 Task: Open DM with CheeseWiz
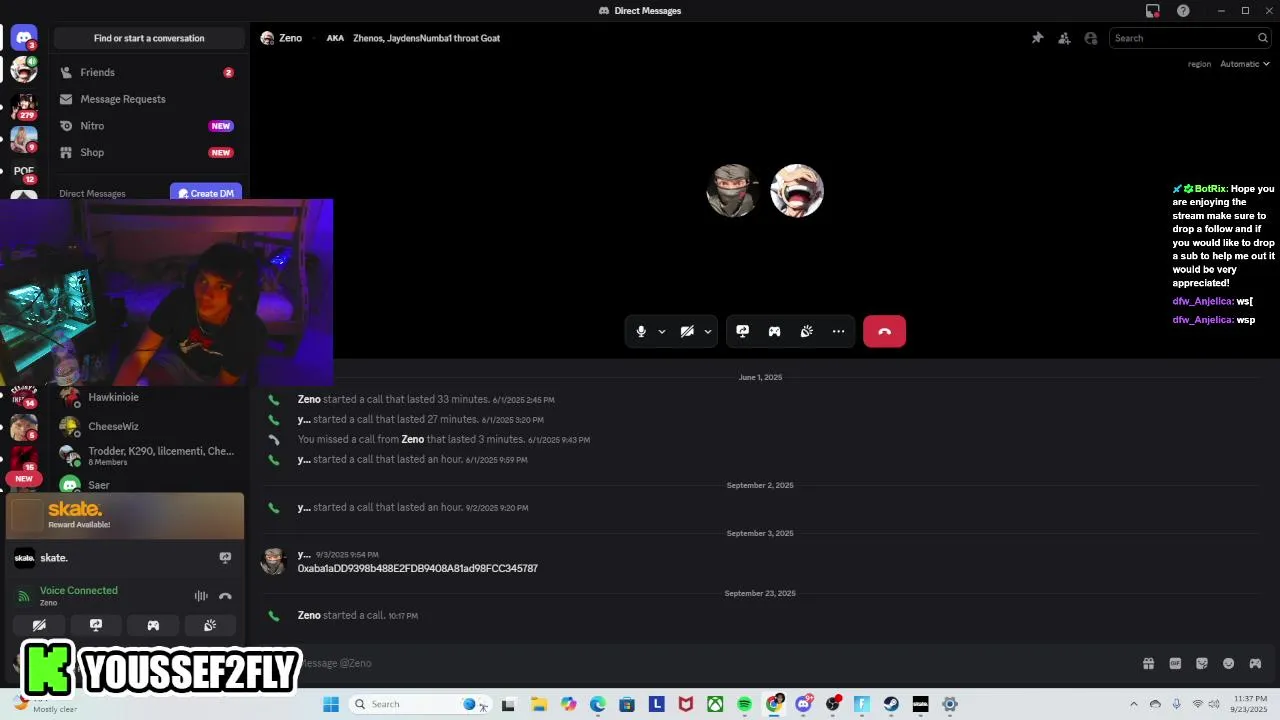tap(148, 426)
